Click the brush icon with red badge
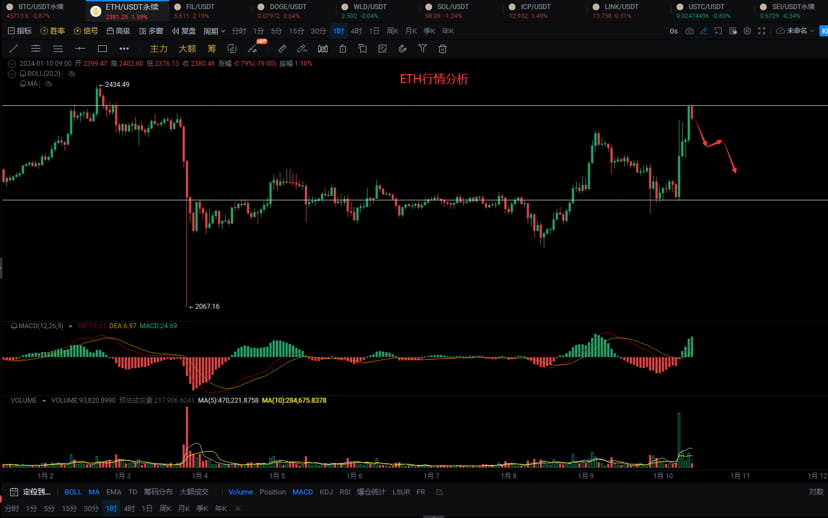The width and height of the screenshot is (828, 518). click(x=253, y=48)
